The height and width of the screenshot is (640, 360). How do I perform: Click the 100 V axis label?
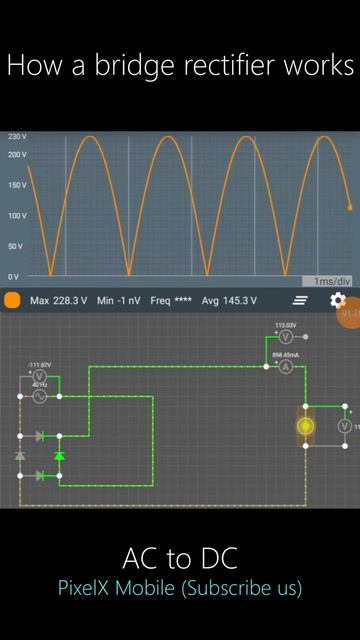pos(17,216)
